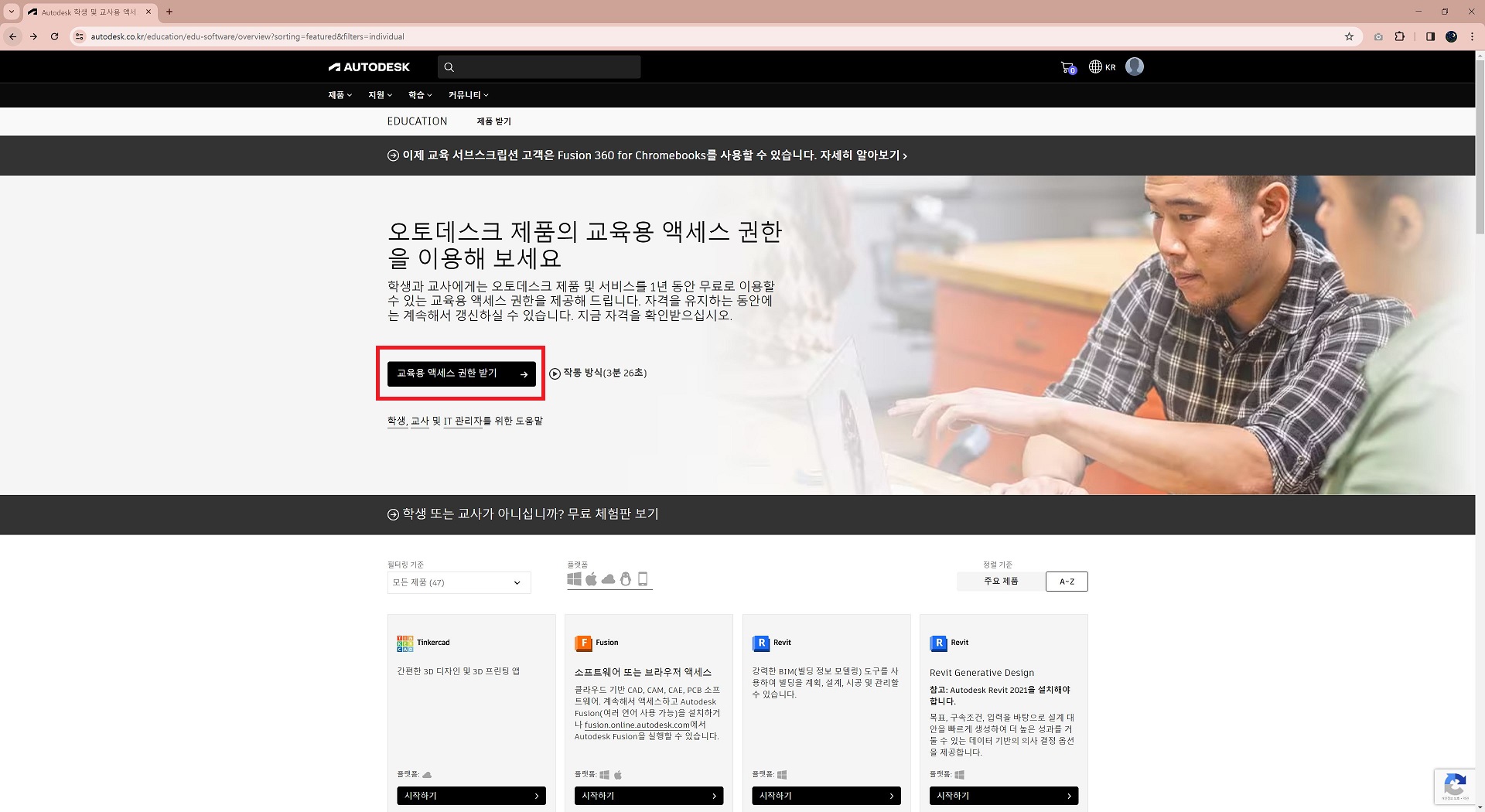The height and width of the screenshot is (812, 1485).
Task: Open the Autodesk account avatar
Action: 1135,67
